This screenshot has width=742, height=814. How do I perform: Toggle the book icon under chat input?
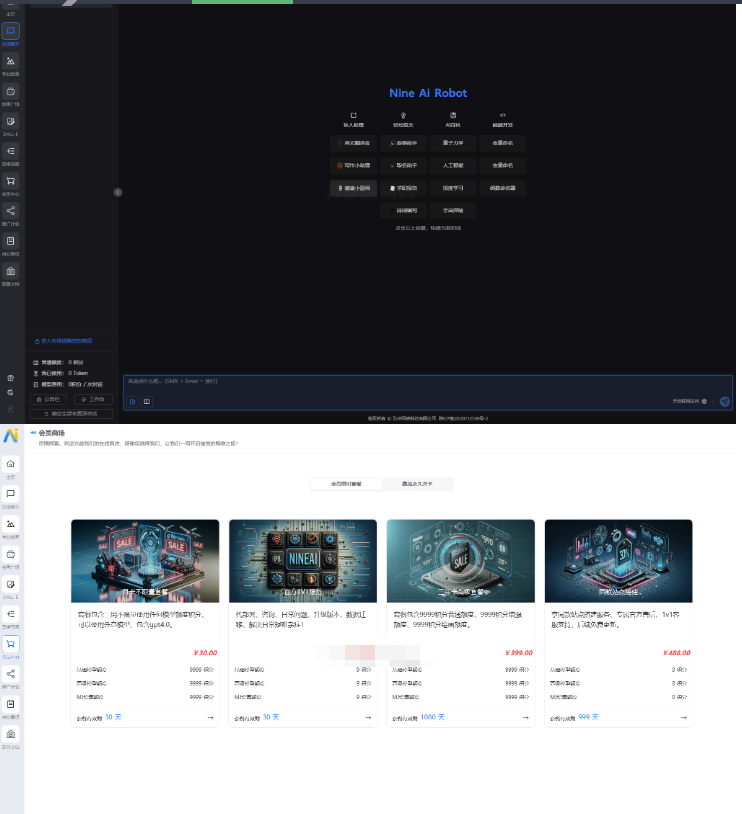coord(147,401)
